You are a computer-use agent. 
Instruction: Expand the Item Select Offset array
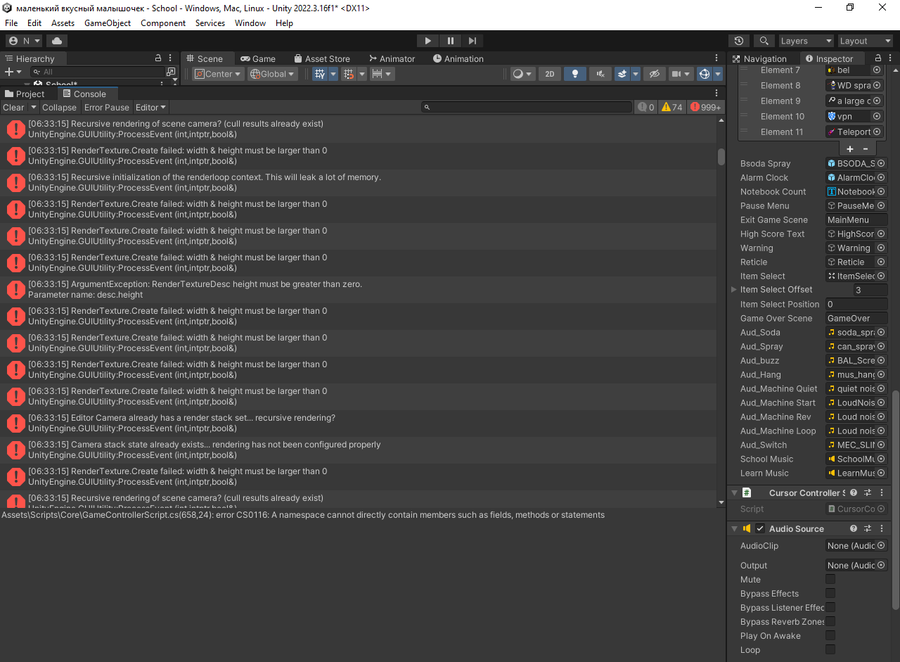tap(734, 290)
